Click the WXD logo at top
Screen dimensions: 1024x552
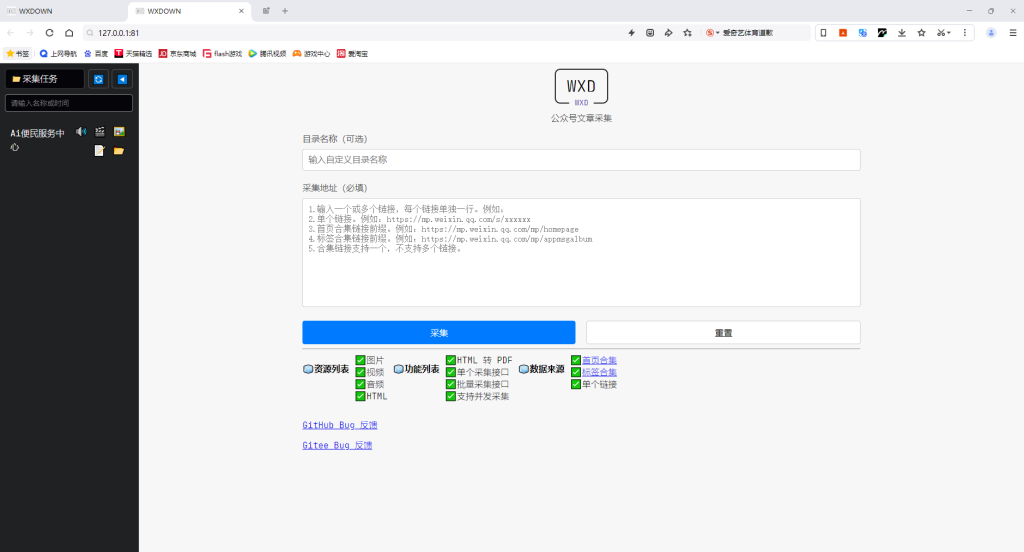pos(581,87)
